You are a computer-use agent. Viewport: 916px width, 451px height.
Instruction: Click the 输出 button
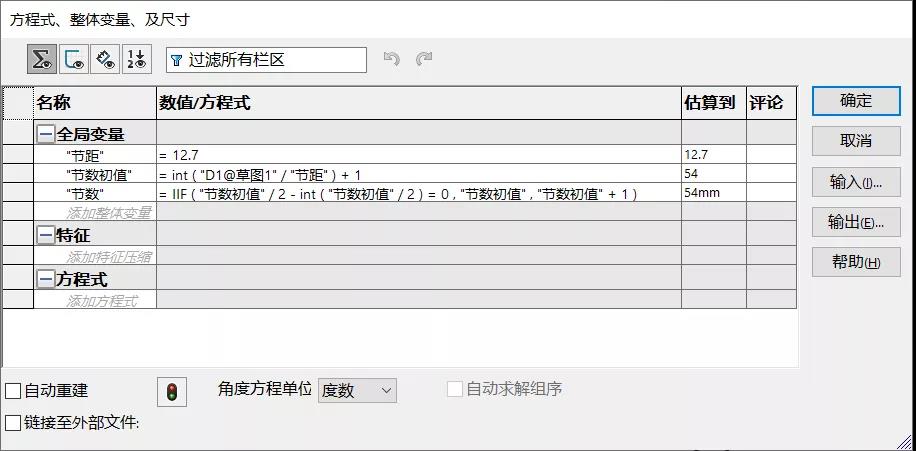coord(856,223)
